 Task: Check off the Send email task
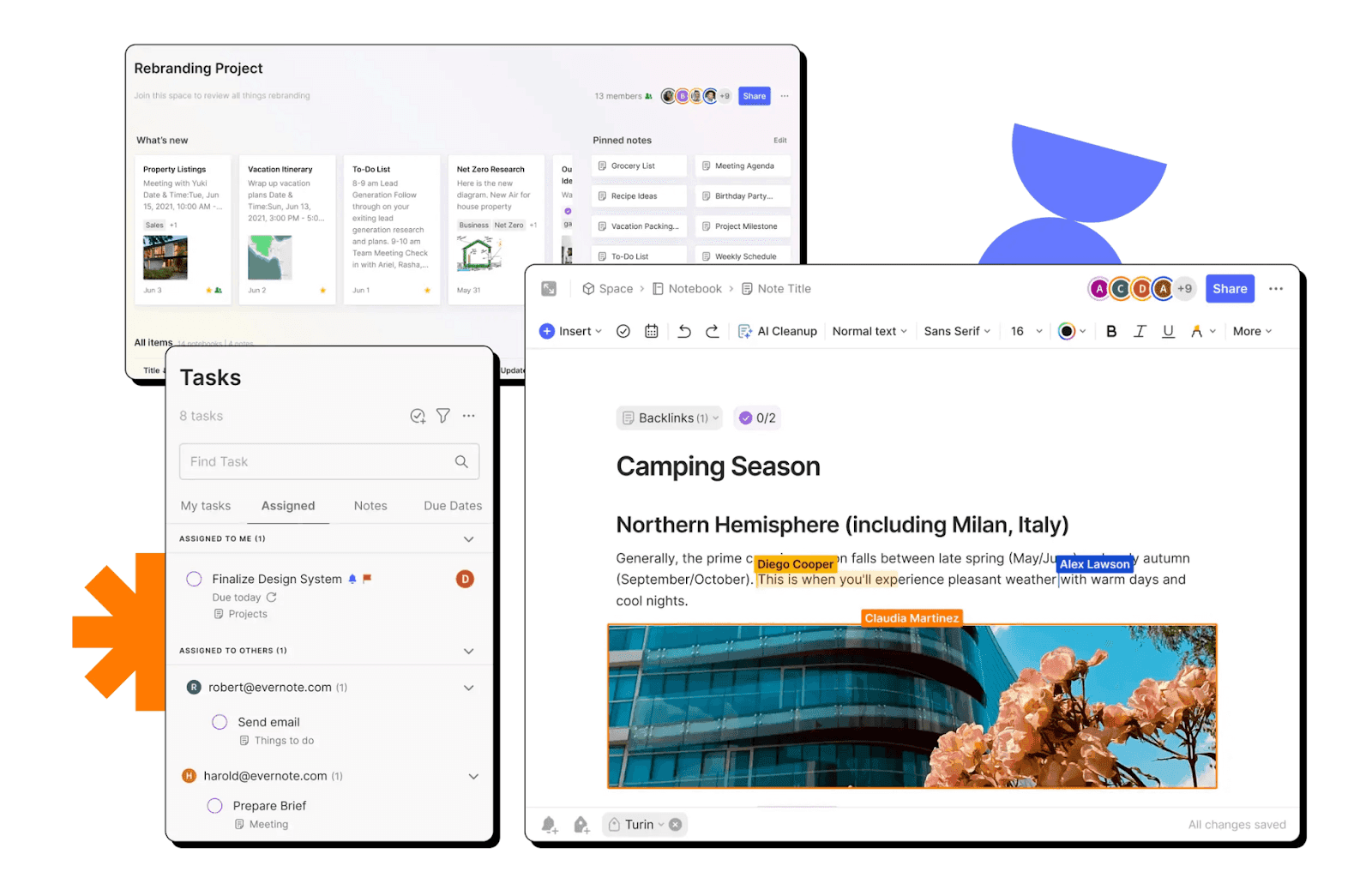point(220,722)
